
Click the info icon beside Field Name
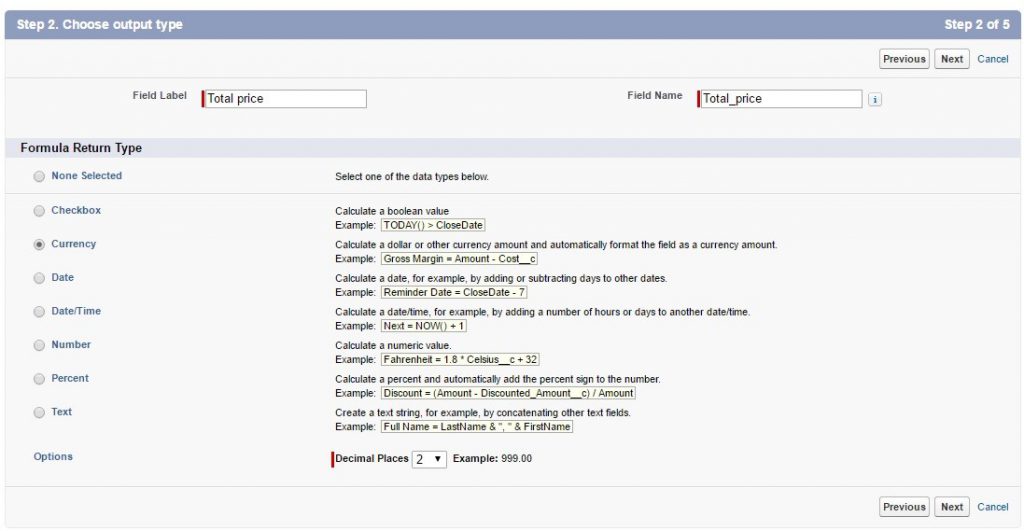(875, 99)
